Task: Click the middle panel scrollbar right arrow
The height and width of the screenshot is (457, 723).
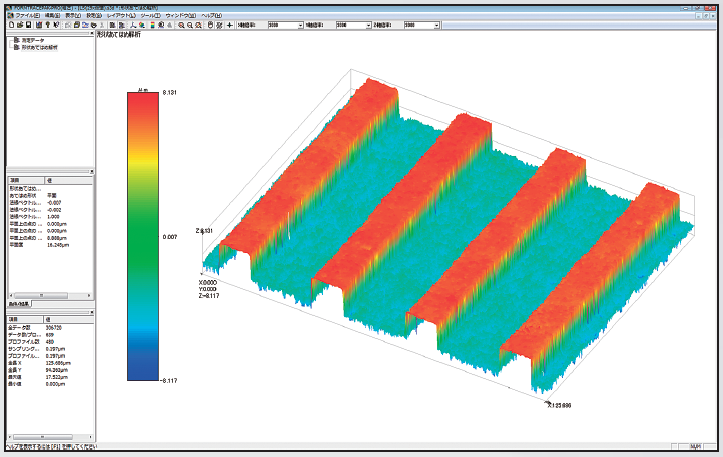Action: (x=89, y=296)
